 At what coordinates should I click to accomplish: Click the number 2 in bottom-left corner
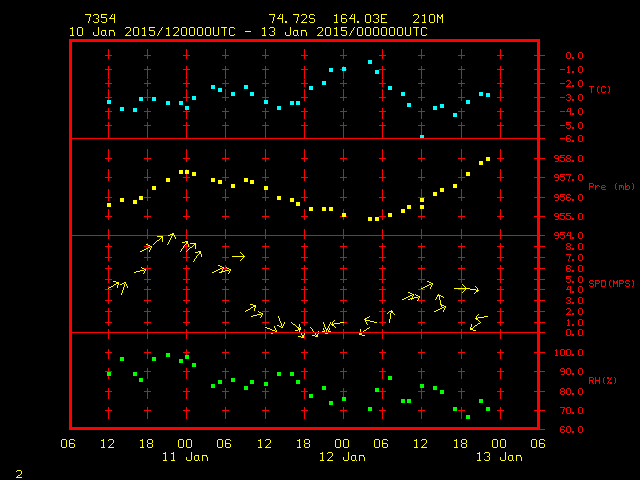(x=18, y=472)
